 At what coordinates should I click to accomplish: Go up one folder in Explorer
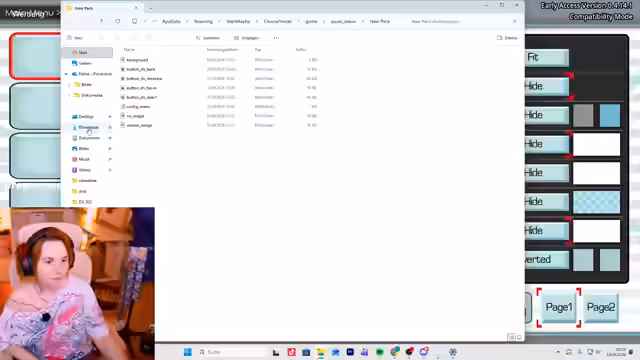pyautogui.click(x=101, y=21)
